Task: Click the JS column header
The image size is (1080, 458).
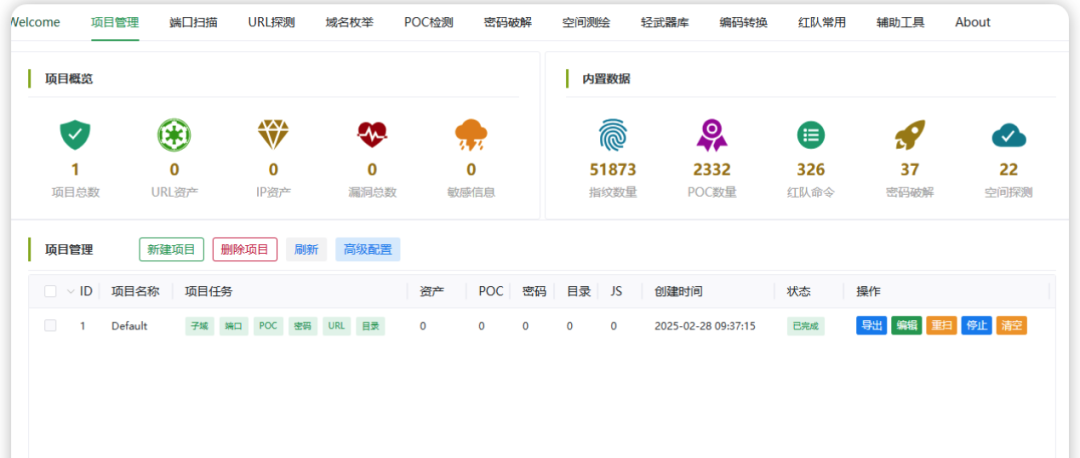Action: click(x=616, y=291)
